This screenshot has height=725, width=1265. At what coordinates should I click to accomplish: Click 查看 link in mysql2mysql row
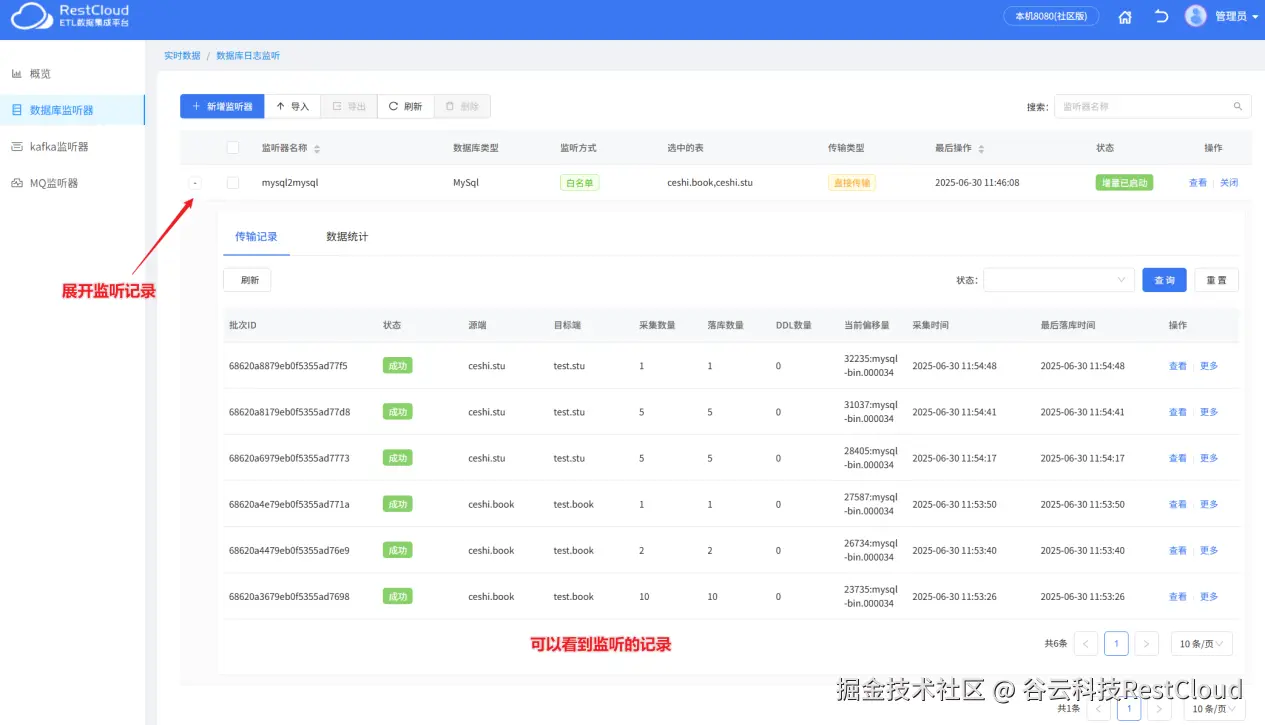click(x=1198, y=183)
